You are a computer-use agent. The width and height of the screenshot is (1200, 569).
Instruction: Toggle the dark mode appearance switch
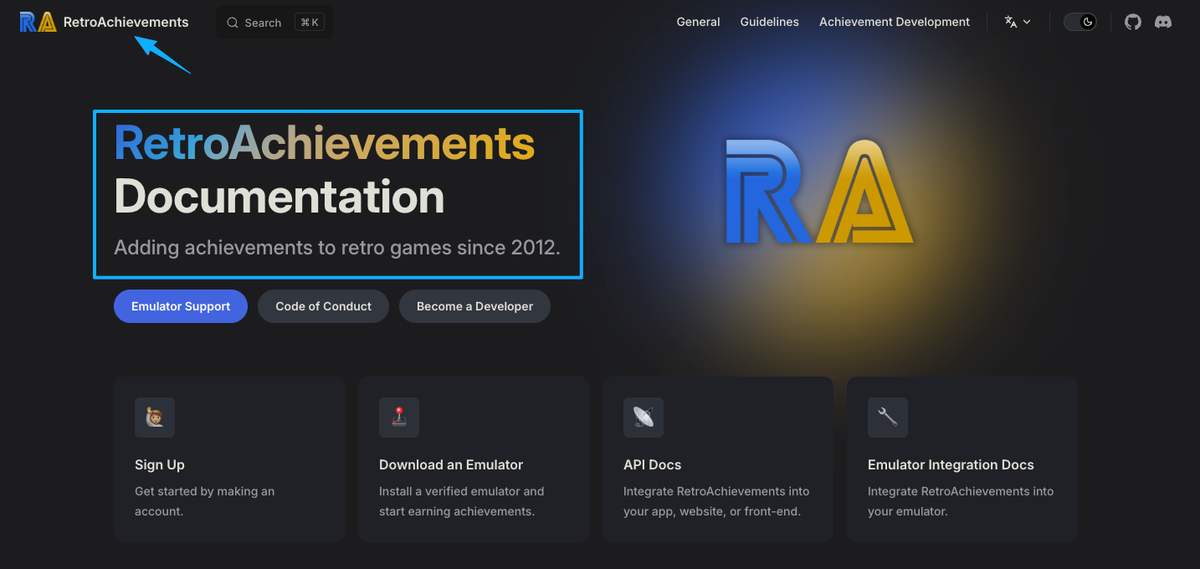(1080, 22)
